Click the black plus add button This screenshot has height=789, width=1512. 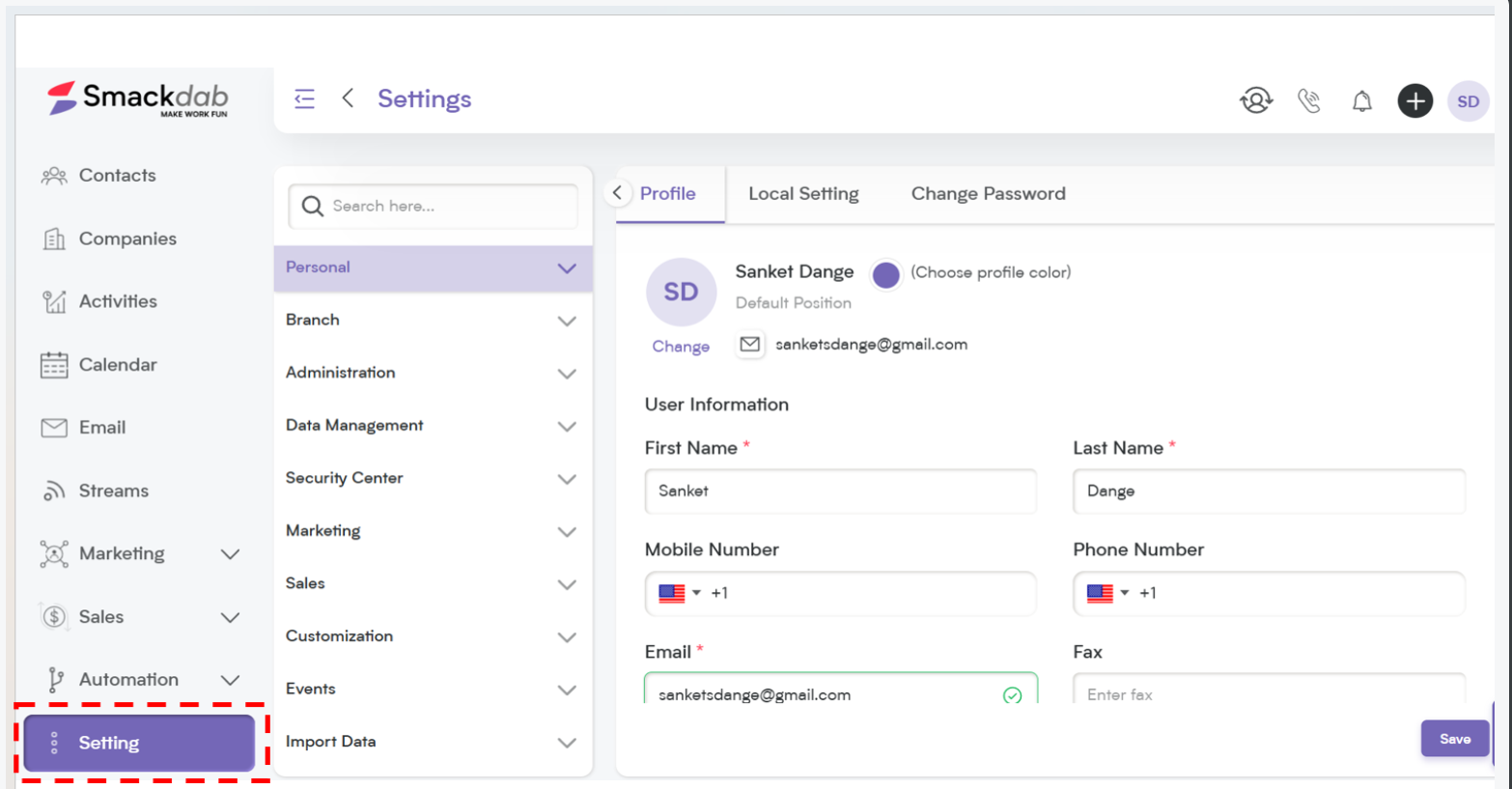pos(1414,100)
